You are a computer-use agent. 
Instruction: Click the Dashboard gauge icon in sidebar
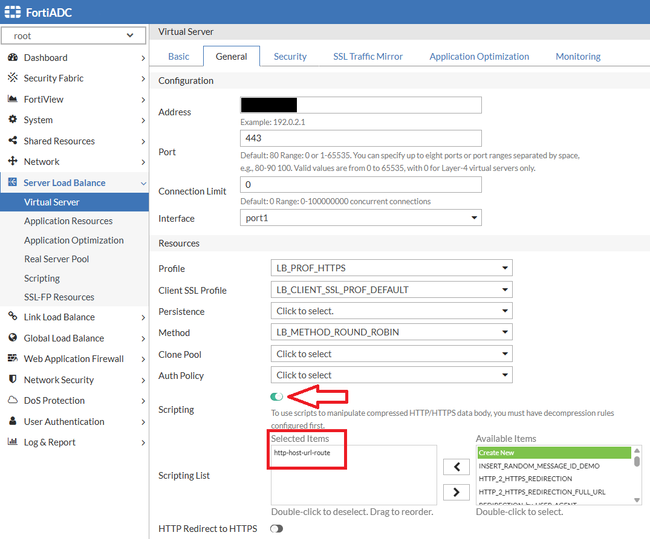pyautogui.click(x=13, y=58)
